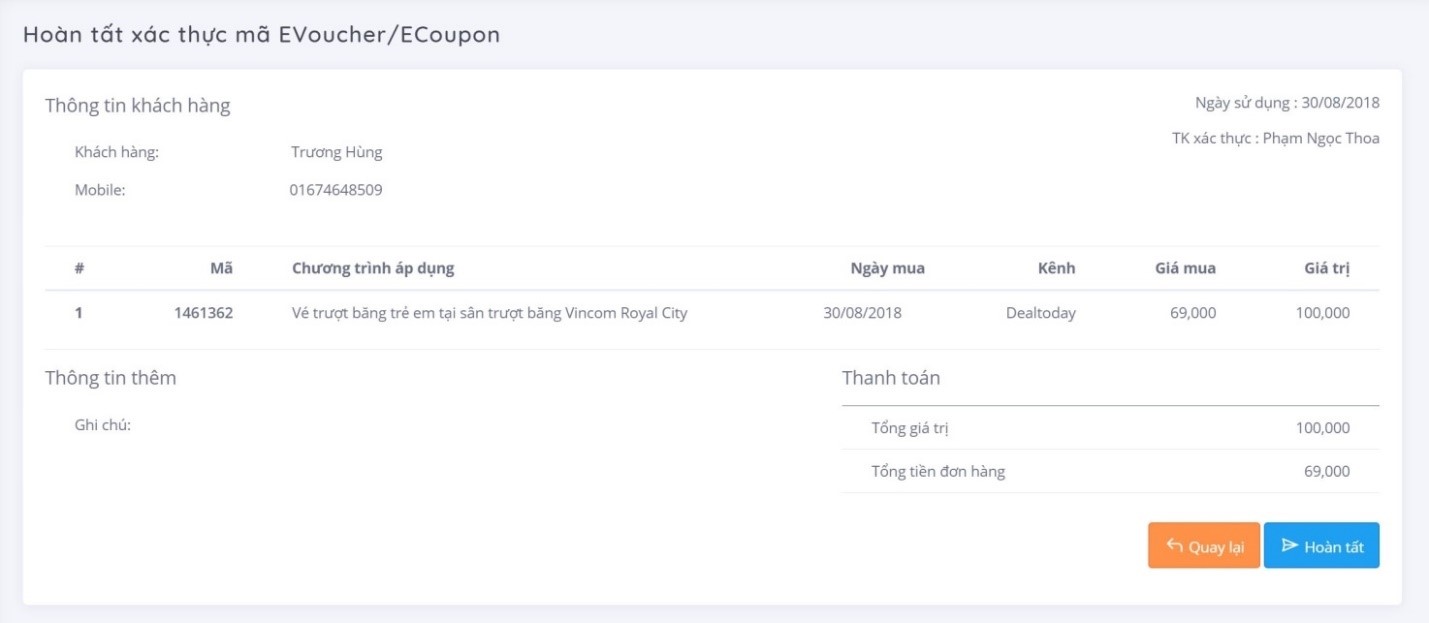Click the Tổng tiền đơn hàng row
This screenshot has height=623, width=1429.
[x=1111, y=471]
